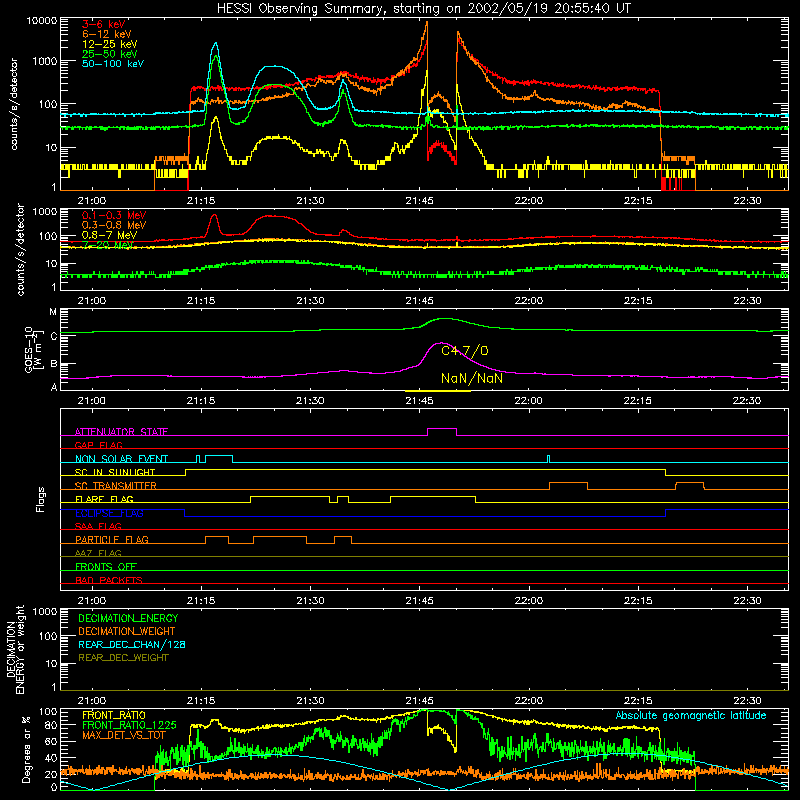800x800 pixels.
Task: Click '22:00' time tick under MeV panel
Action: coord(529,301)
